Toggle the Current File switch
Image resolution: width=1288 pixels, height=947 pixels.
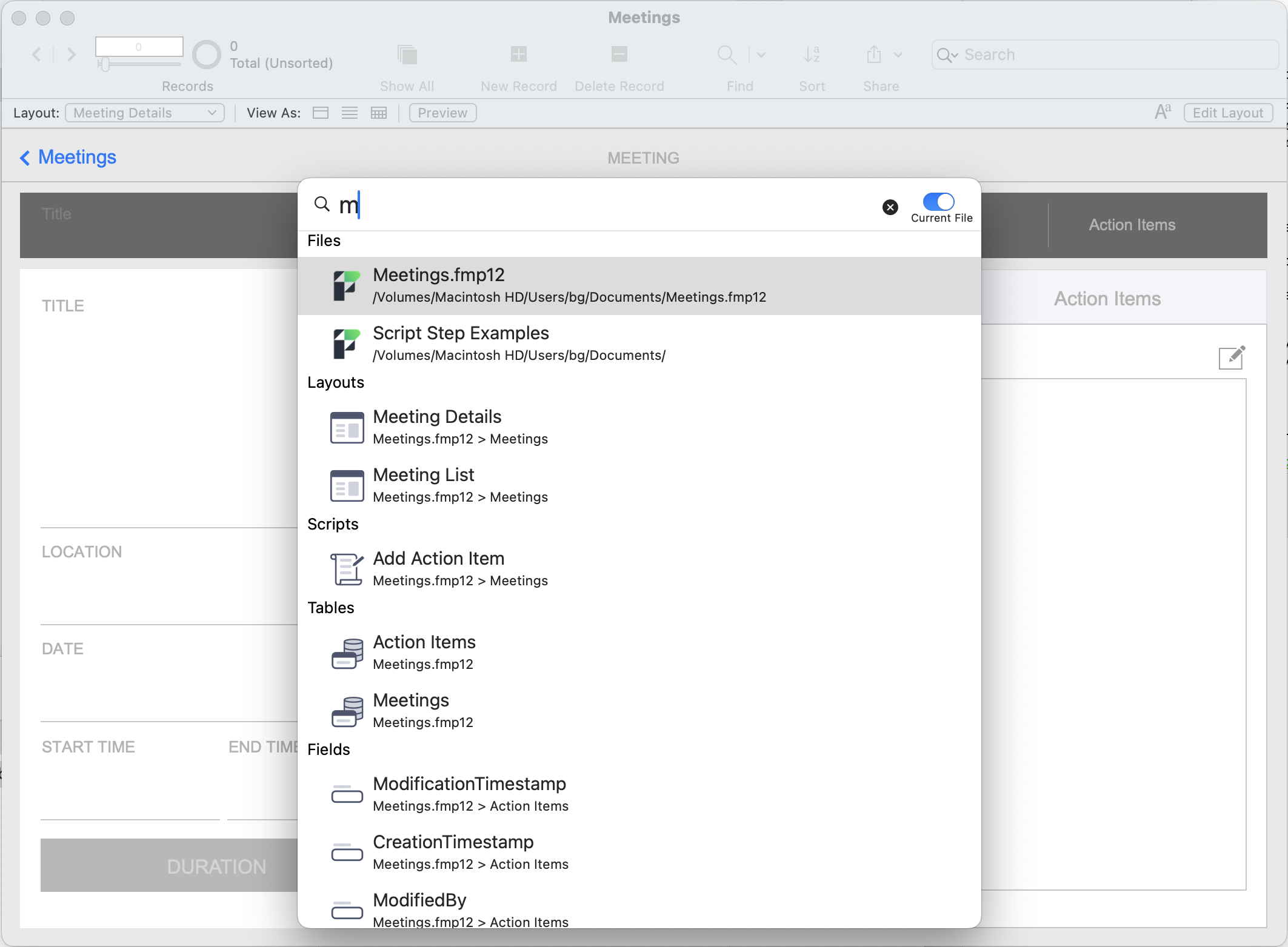click(938, 202)
